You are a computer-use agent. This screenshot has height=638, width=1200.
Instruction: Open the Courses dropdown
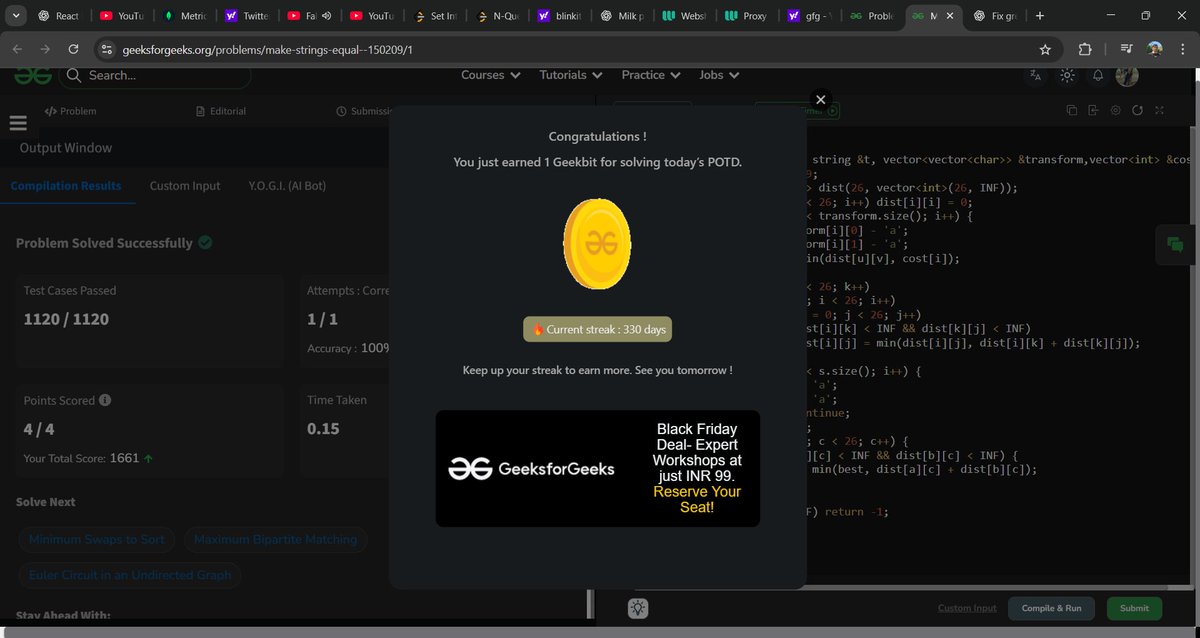click(490, 75)
